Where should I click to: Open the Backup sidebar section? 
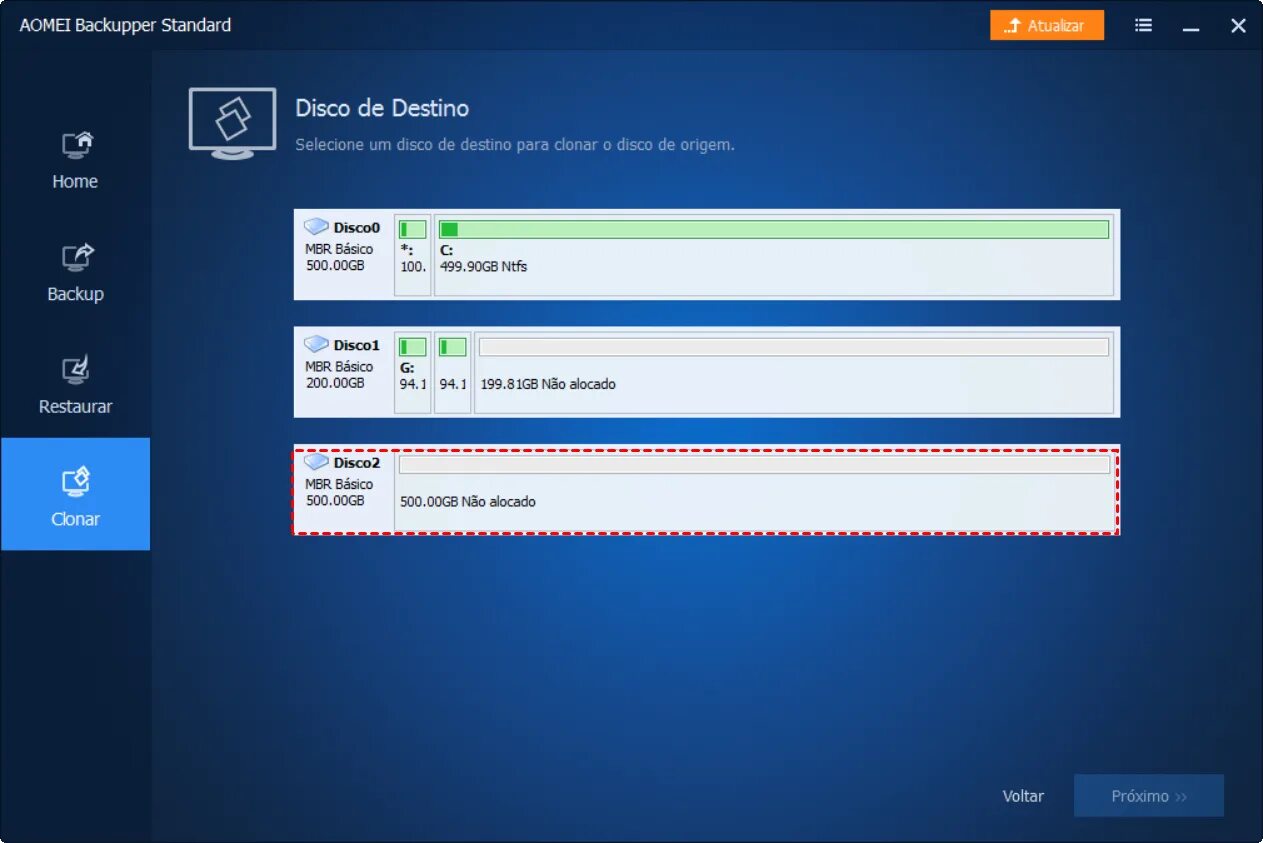click(75, 273)
